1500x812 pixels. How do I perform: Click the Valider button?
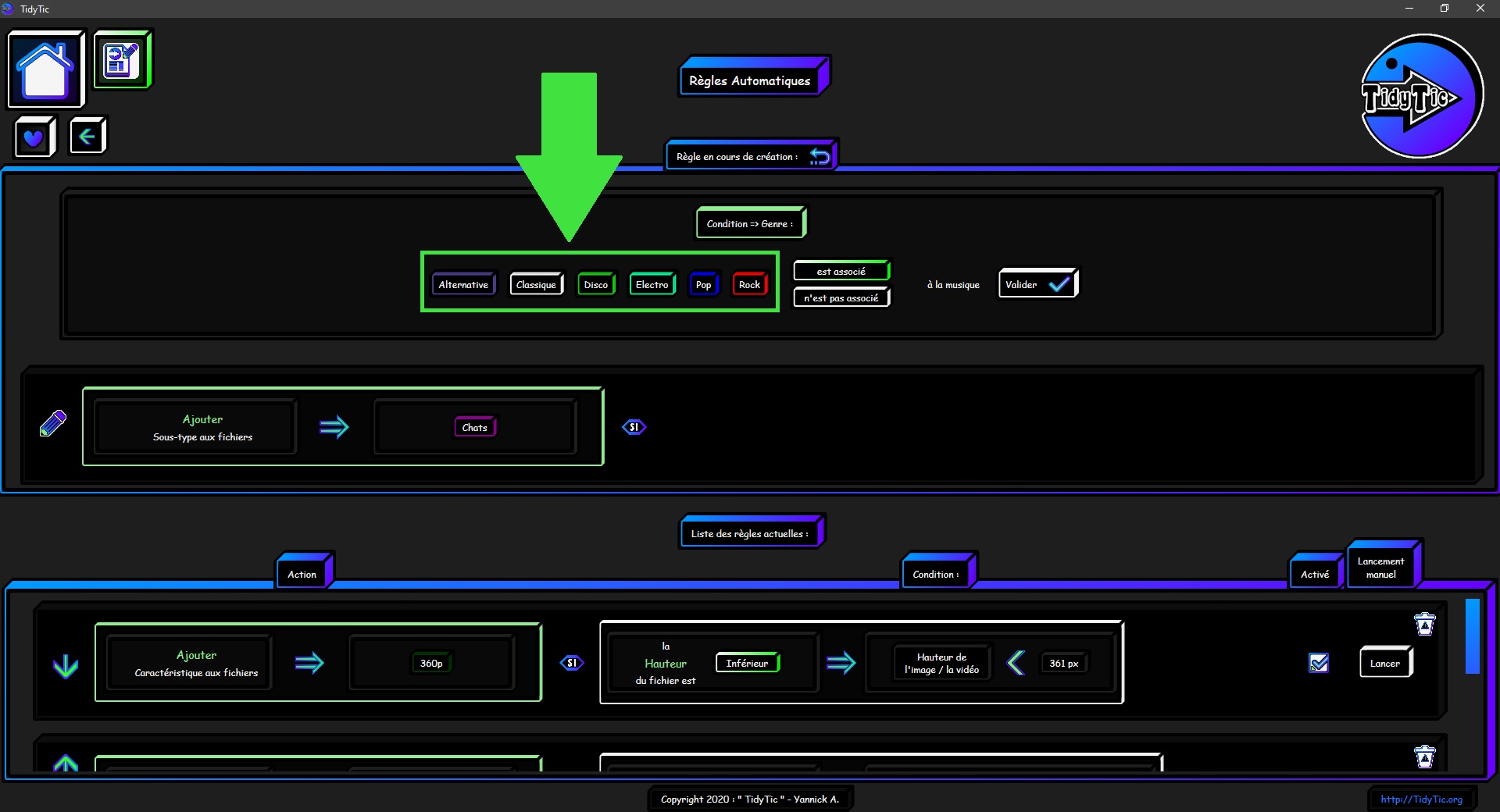(1037, 284)
